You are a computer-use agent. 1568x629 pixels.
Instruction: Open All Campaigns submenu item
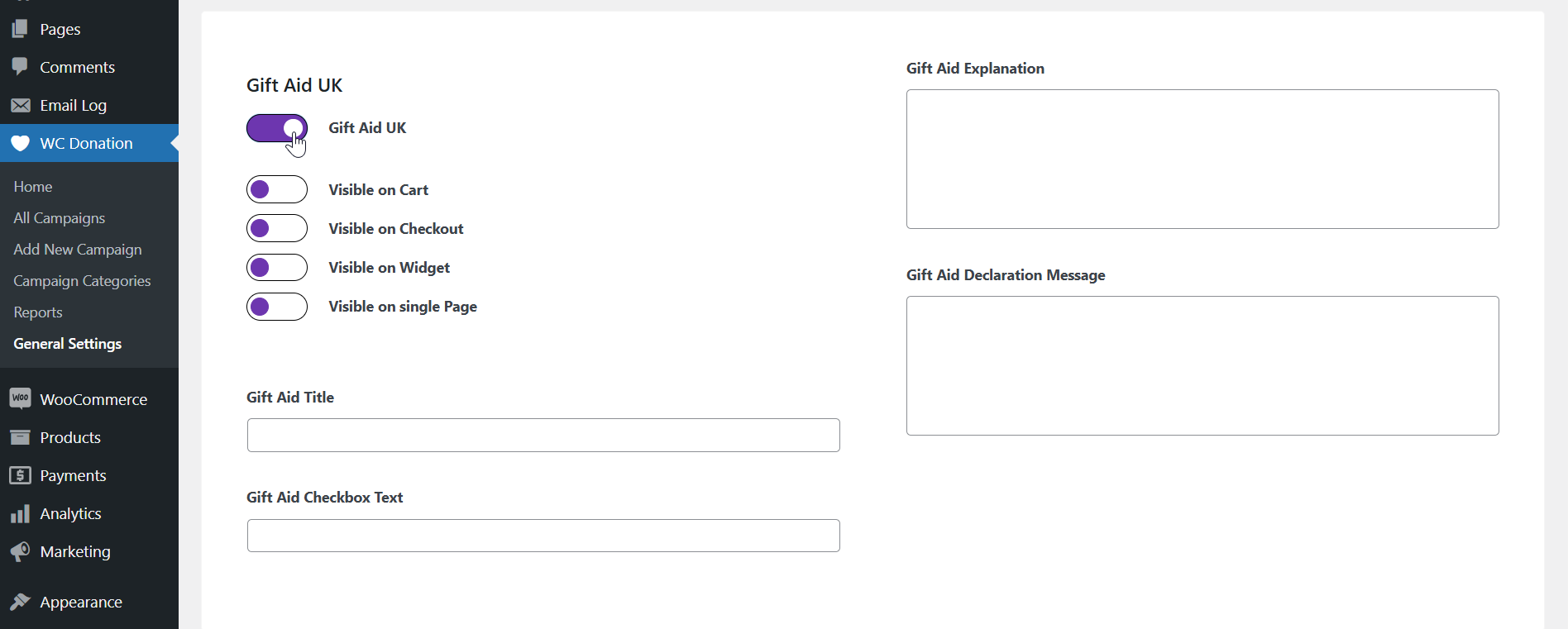pyautogui.click(x=60, y=218)
